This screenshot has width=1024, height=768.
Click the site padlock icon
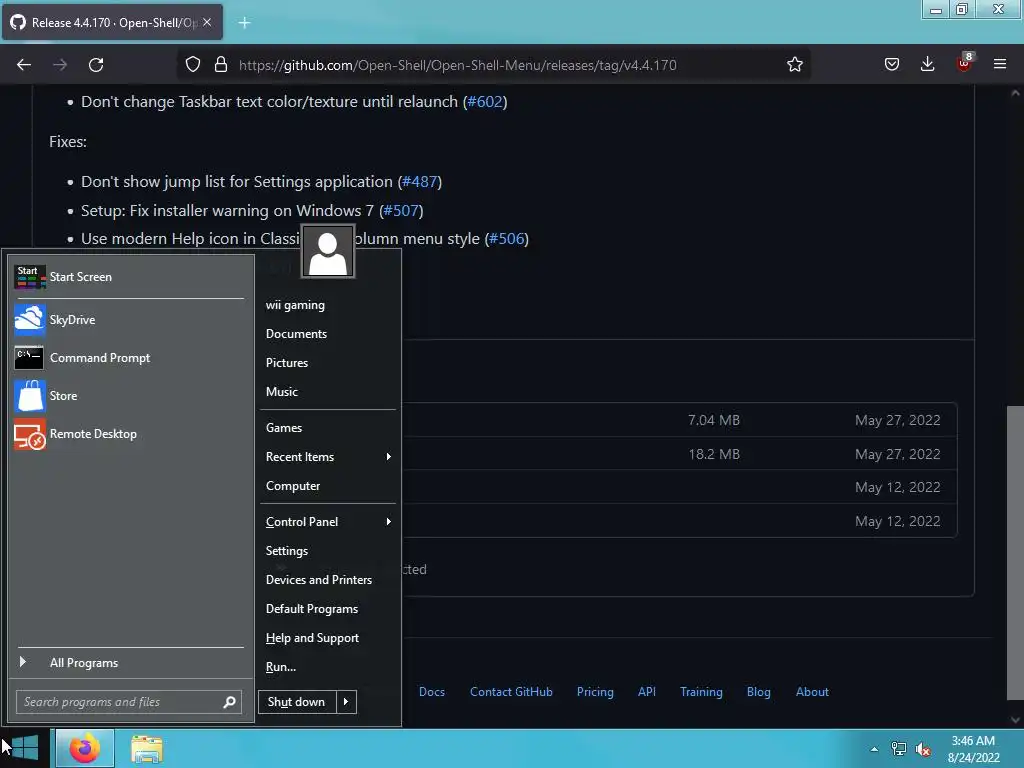point(221,65)
